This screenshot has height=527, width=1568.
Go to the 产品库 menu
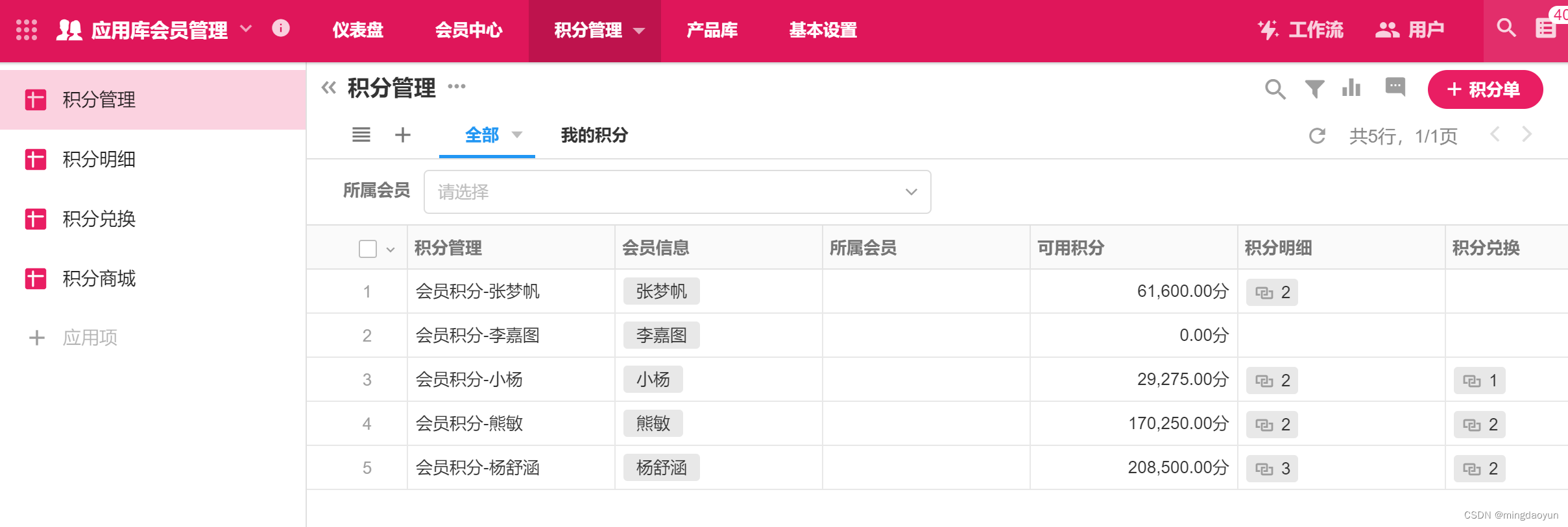(712, 30)
